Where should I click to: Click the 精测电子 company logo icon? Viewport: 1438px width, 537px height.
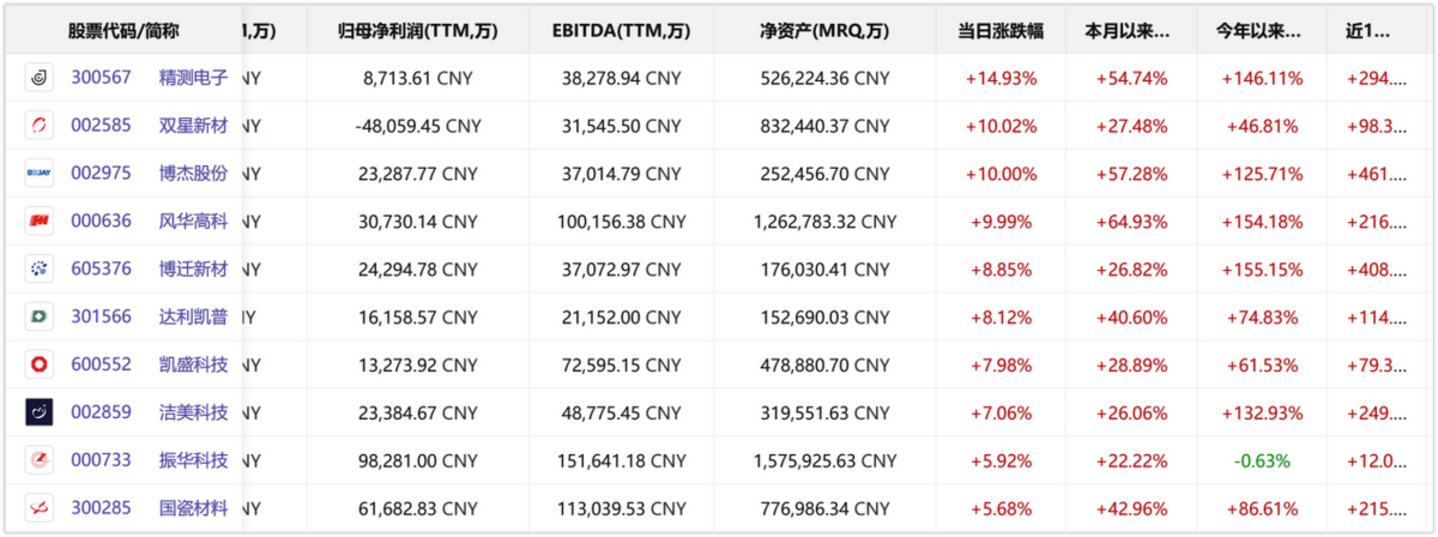[x=39, y=77]
